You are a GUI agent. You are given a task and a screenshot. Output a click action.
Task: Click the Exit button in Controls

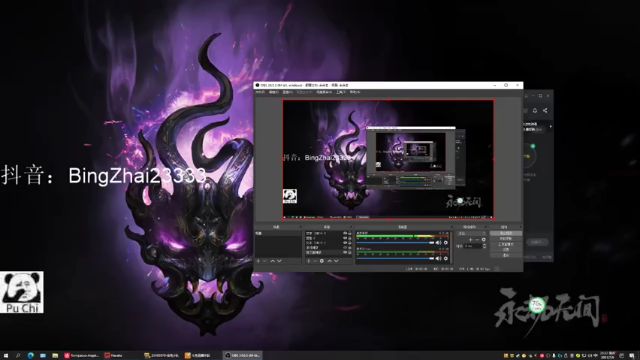click(506, 255)
